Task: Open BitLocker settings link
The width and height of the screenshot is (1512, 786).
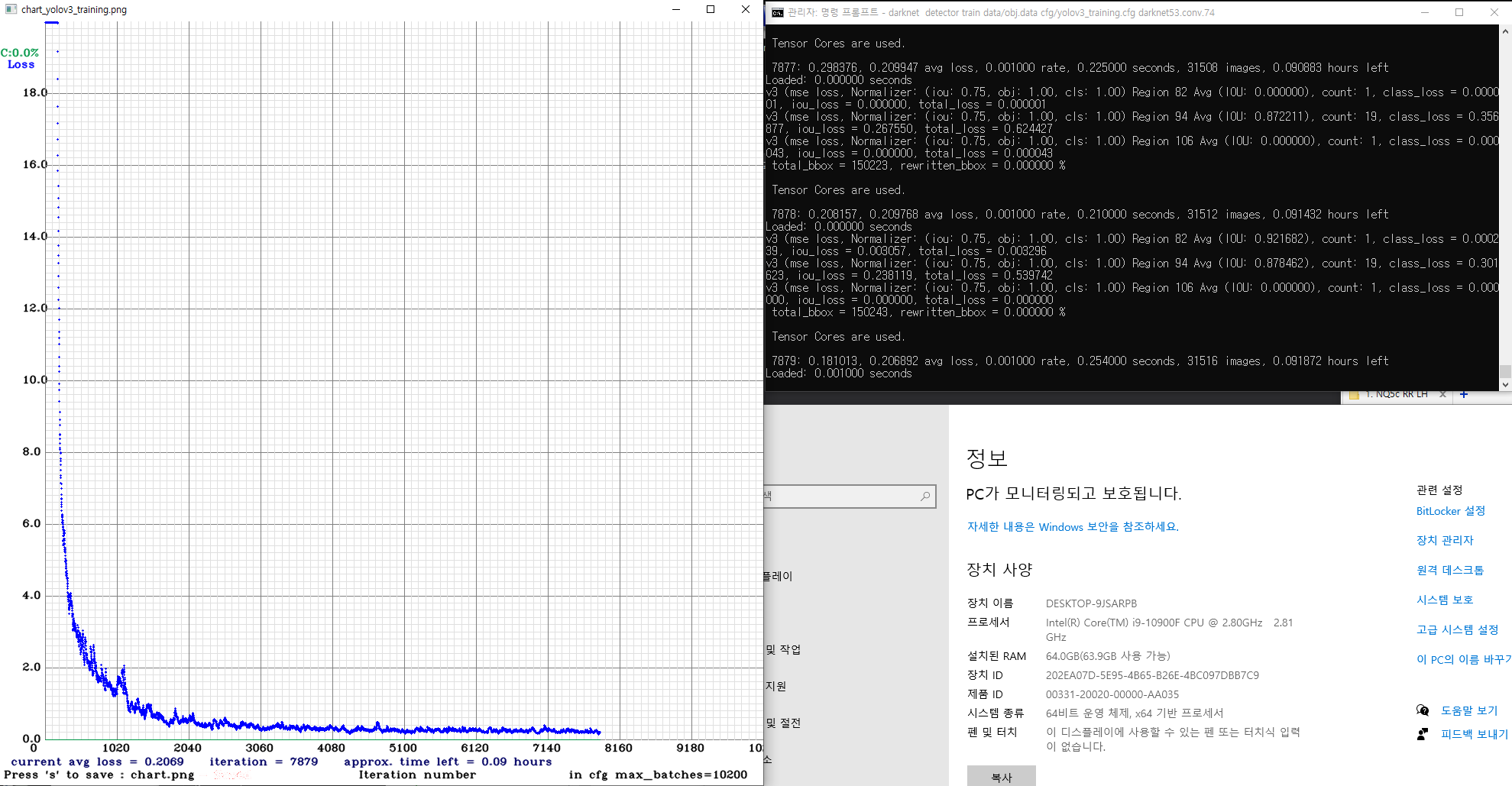Action: tap(1451, 511)
